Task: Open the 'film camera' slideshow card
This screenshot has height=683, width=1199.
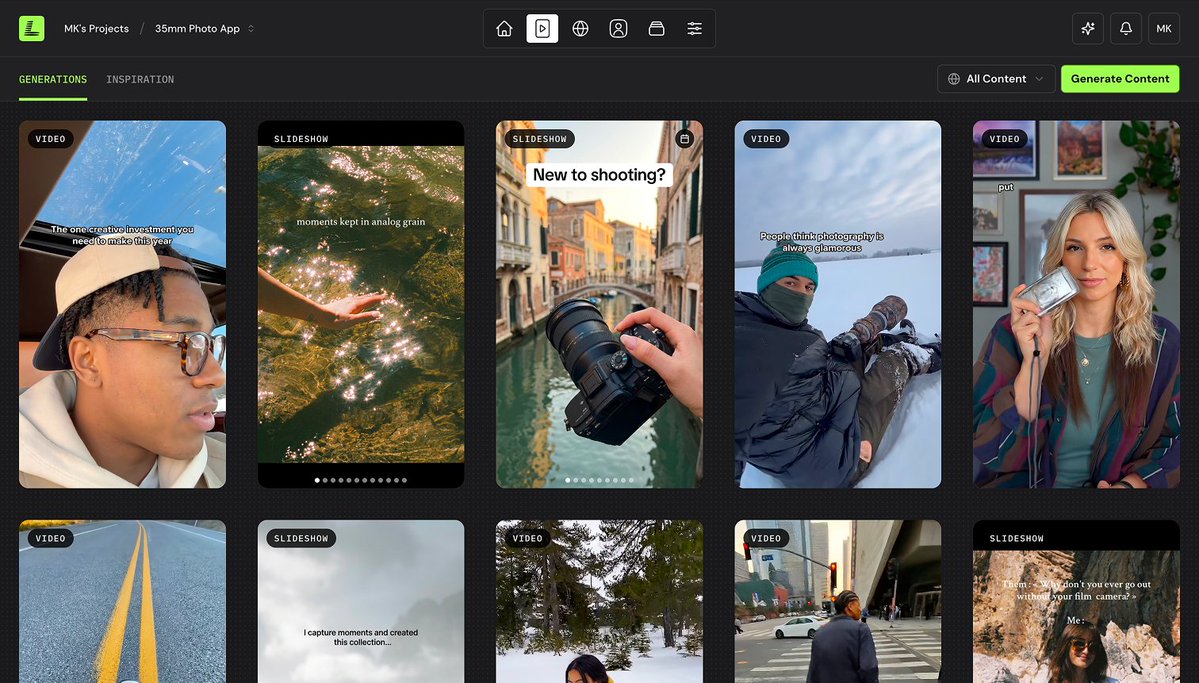Action: pyautogui.click(x=1077, y=601)
